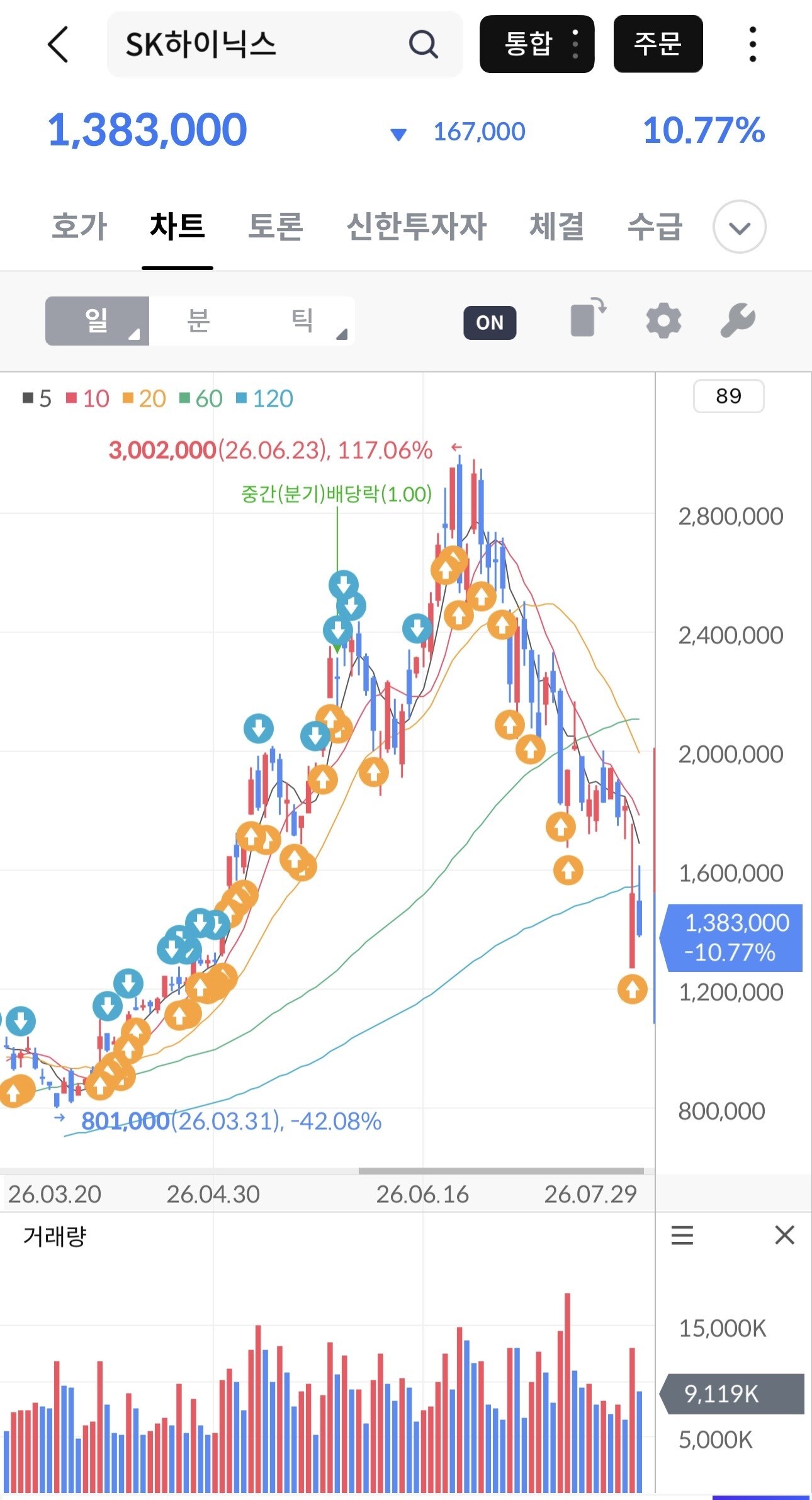The image size is (812, 1500).
Task: Open the 통합 dropdown selector
Action: 537,44
